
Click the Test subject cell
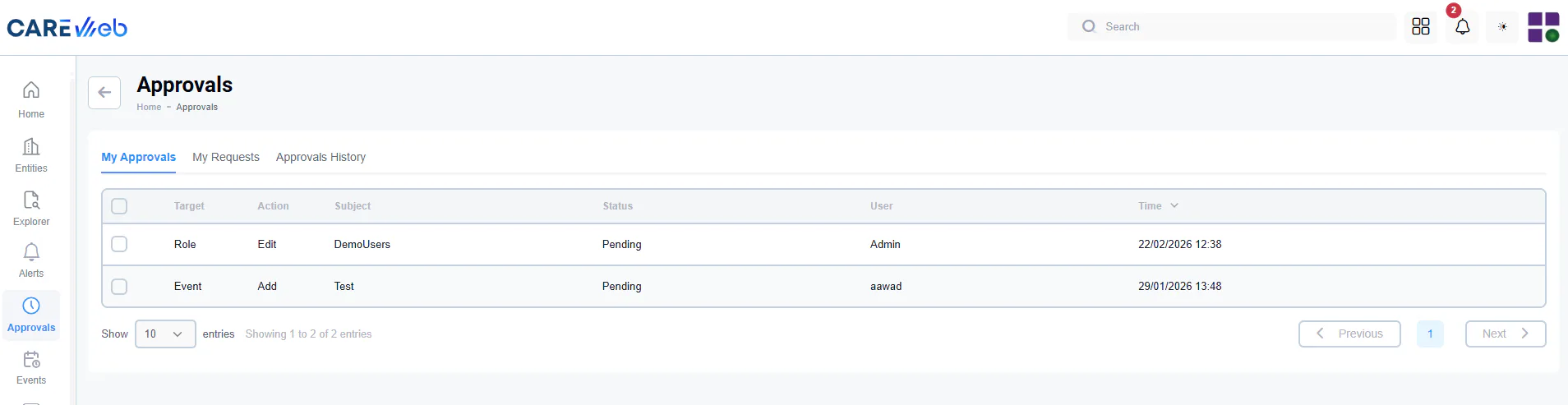(x=344, y=286)
